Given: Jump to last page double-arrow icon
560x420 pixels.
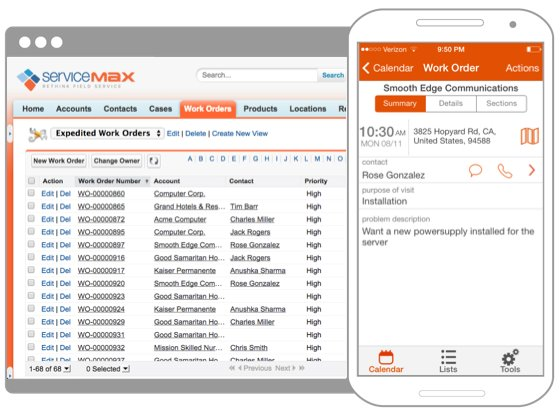Looking at the screenshot, I should pyautogui.click(x=302, y=368).
